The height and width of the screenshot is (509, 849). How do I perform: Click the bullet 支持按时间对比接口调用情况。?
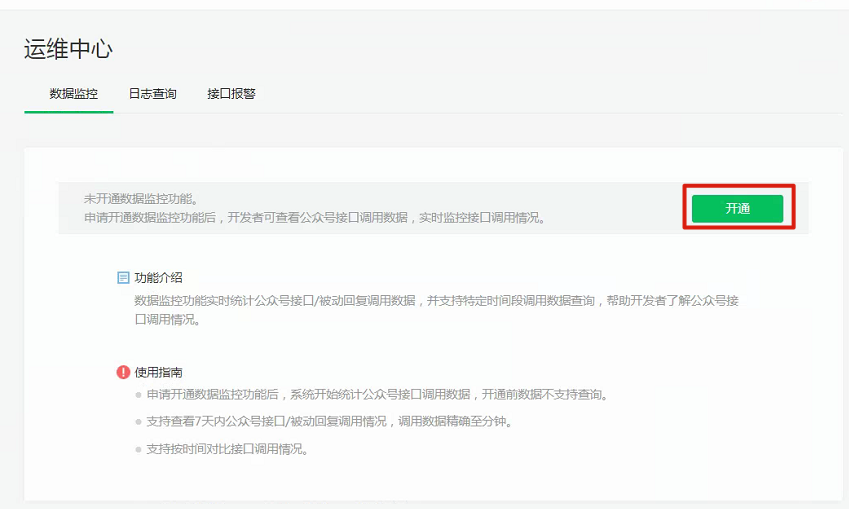(227, 449)
